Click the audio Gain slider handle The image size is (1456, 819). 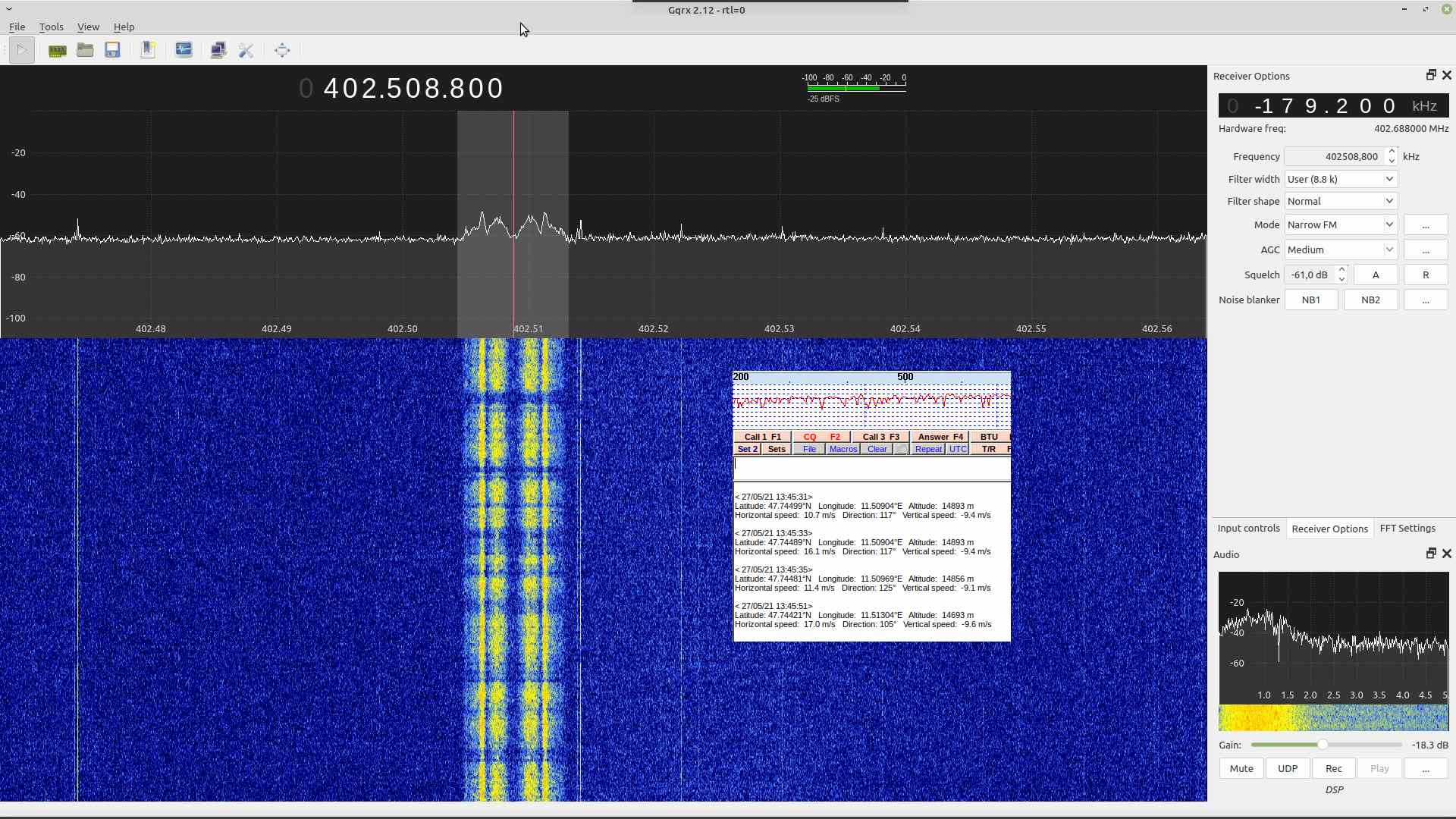[1323, 745]
